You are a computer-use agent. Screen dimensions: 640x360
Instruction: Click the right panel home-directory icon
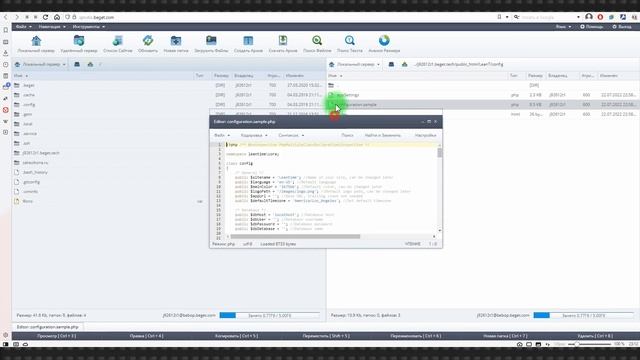click(x=404, y=64)
